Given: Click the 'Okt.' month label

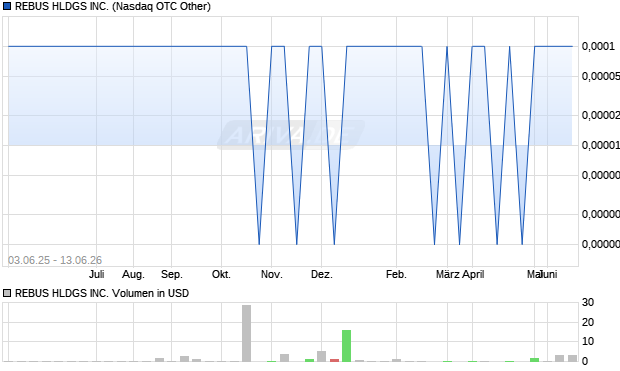Looking at the screenshot, I should click(x=221, y=274).
